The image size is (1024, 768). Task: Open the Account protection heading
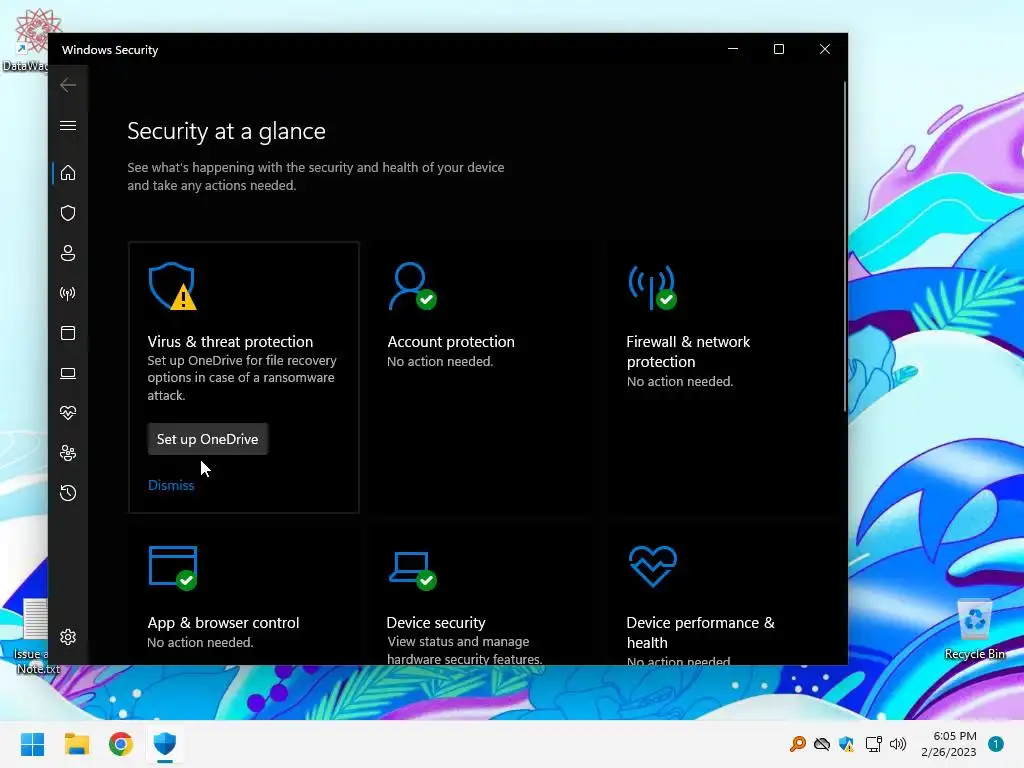coord(451,342)
